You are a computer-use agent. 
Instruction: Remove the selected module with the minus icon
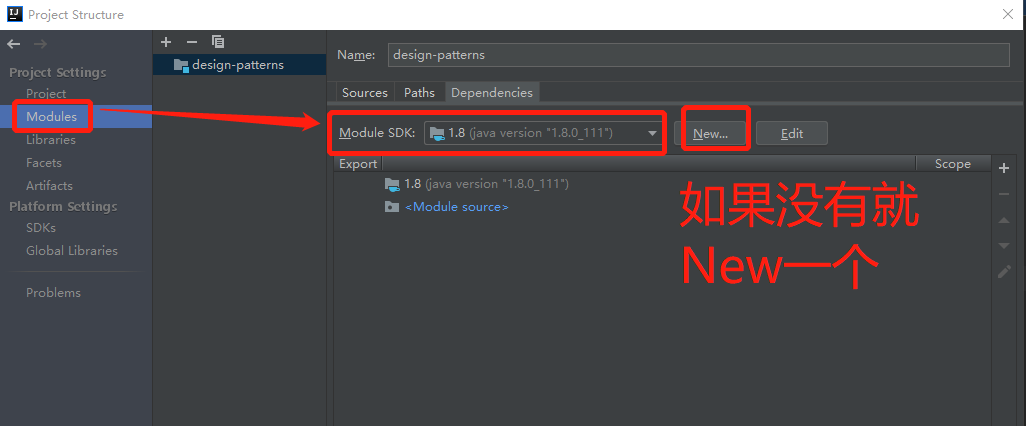pyautogui.click(x=192, y=42)
